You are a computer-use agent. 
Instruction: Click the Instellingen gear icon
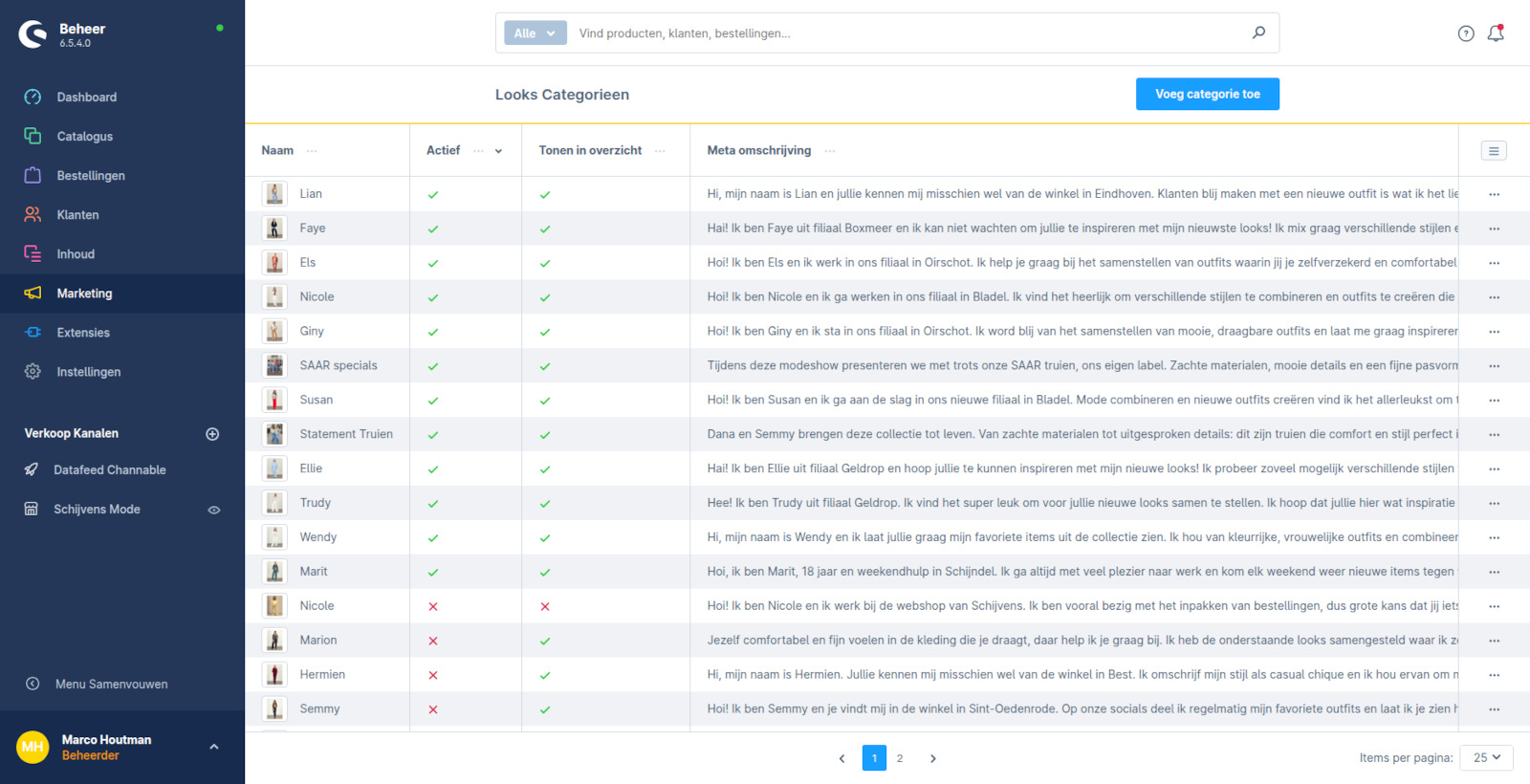33,372
